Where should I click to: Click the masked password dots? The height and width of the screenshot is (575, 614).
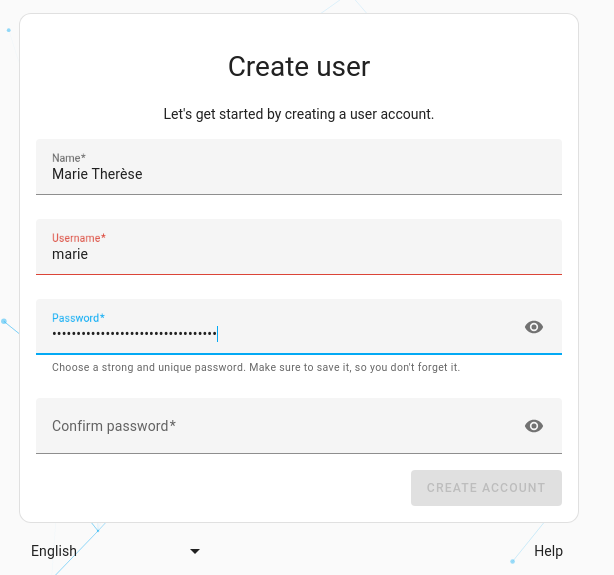[134, 334]
